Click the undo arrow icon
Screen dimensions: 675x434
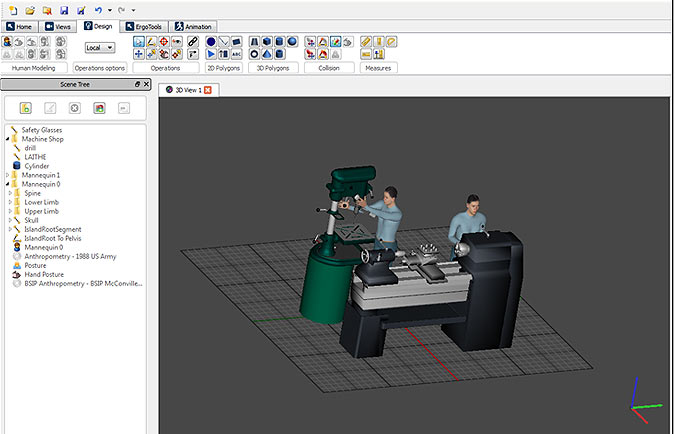pos(97,9)
